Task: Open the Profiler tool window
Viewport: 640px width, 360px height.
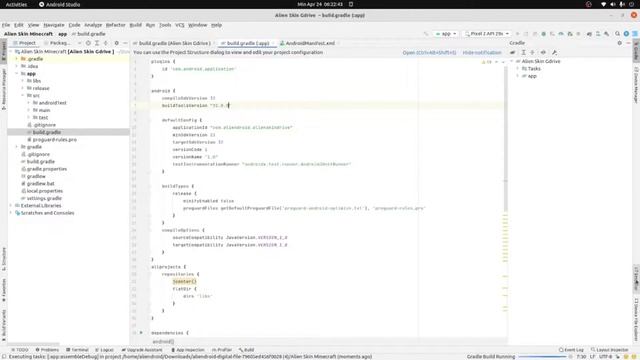Action: (x=222, y=350)
